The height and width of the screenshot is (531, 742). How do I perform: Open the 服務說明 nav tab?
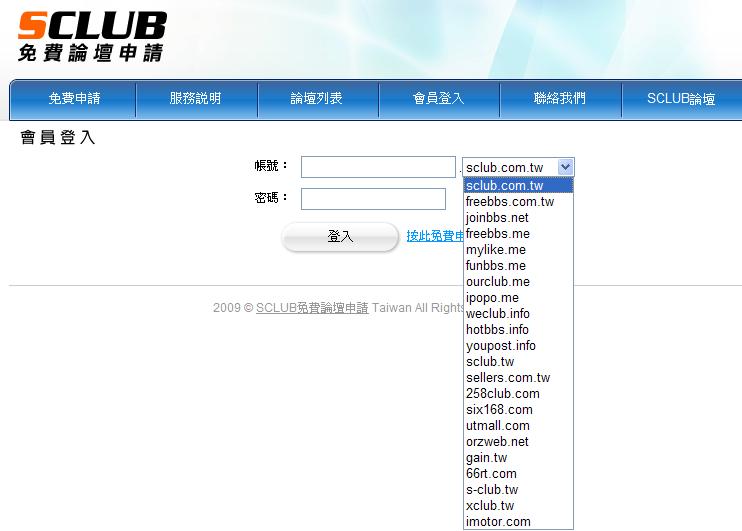pyautogui.click(x=195, y=98)
